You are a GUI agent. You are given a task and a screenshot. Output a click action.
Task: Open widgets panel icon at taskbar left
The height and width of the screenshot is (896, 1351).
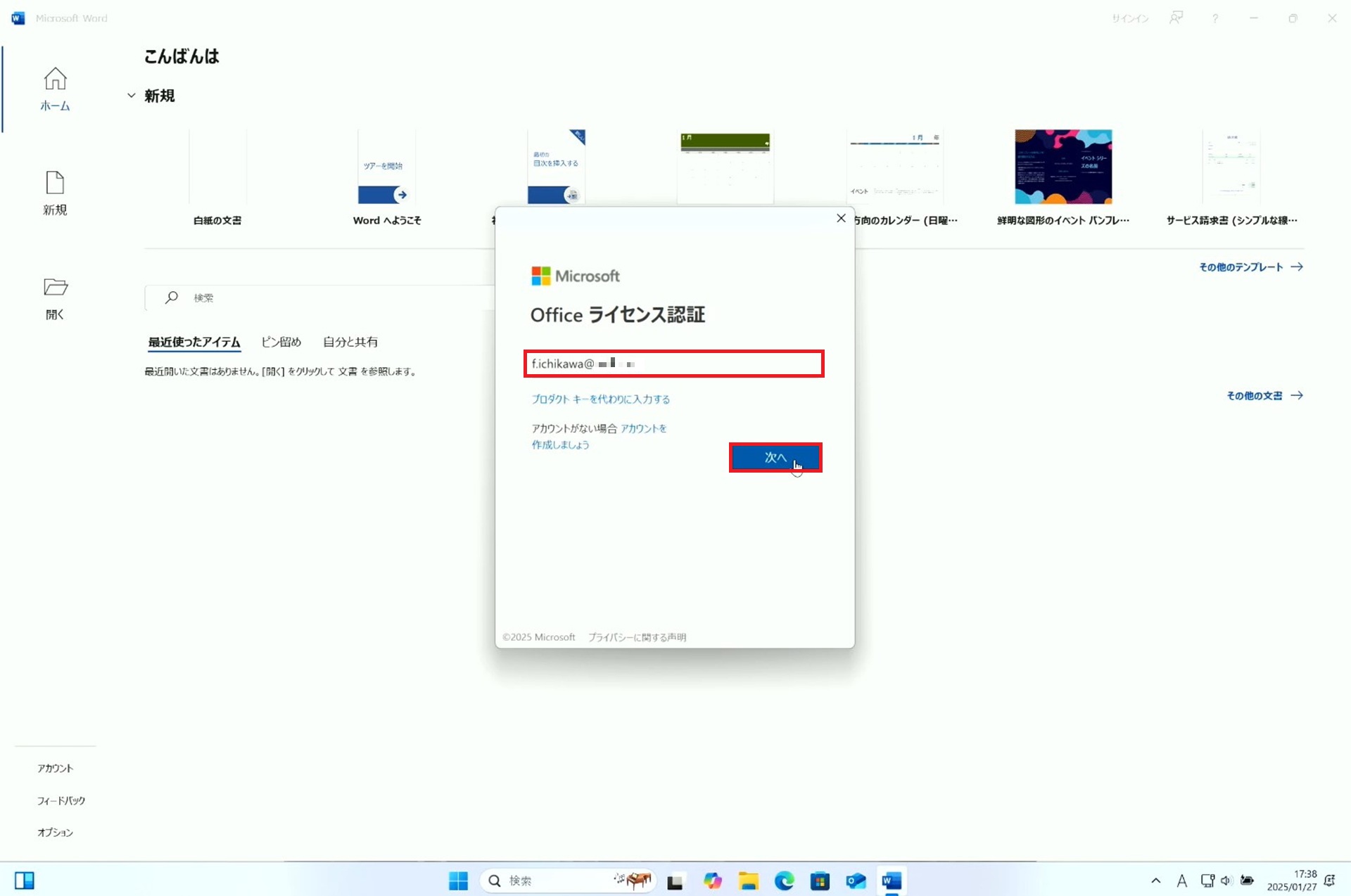pos(24,881)
